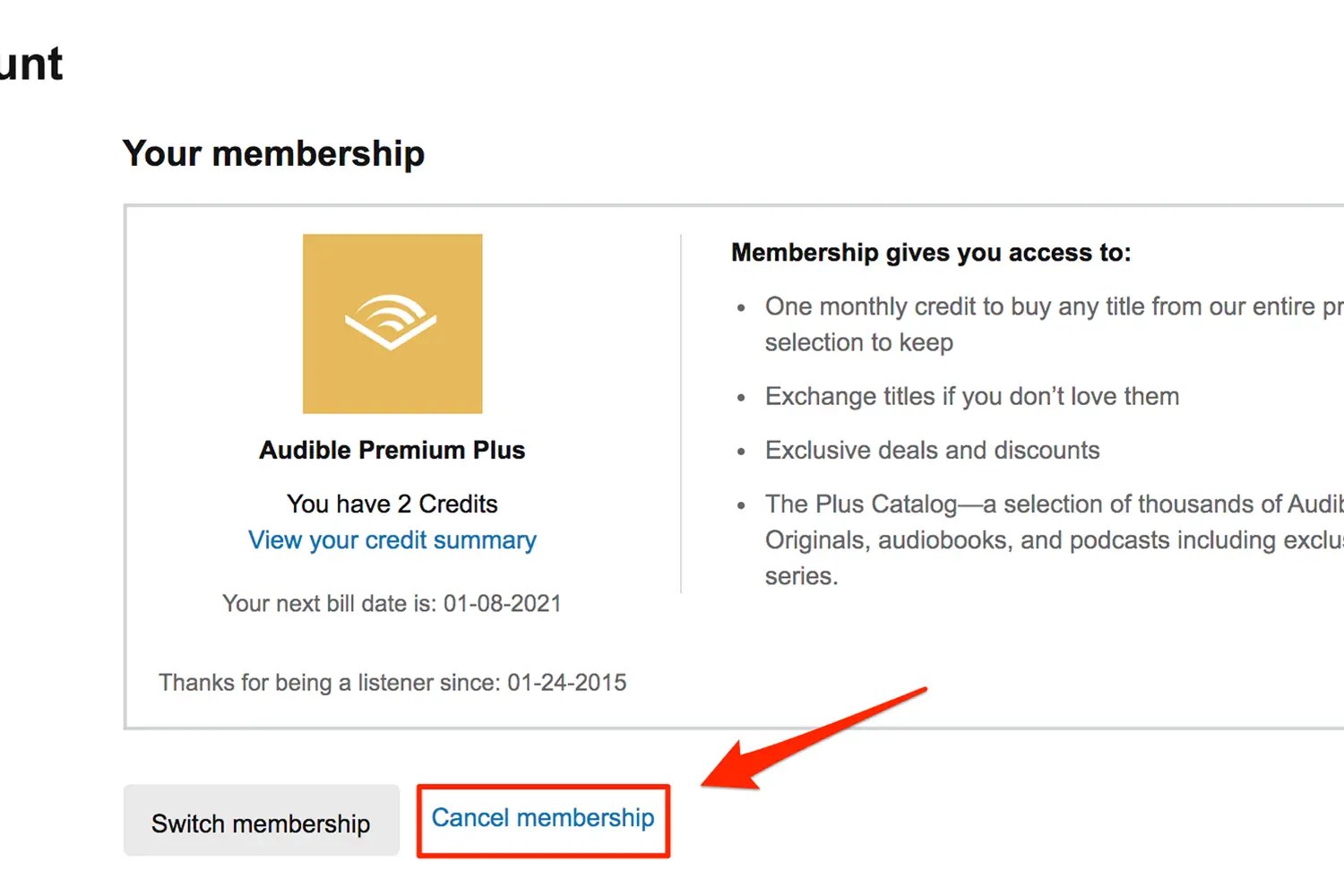Click "Membership gives you access to:" heading

tap(931, 253)
